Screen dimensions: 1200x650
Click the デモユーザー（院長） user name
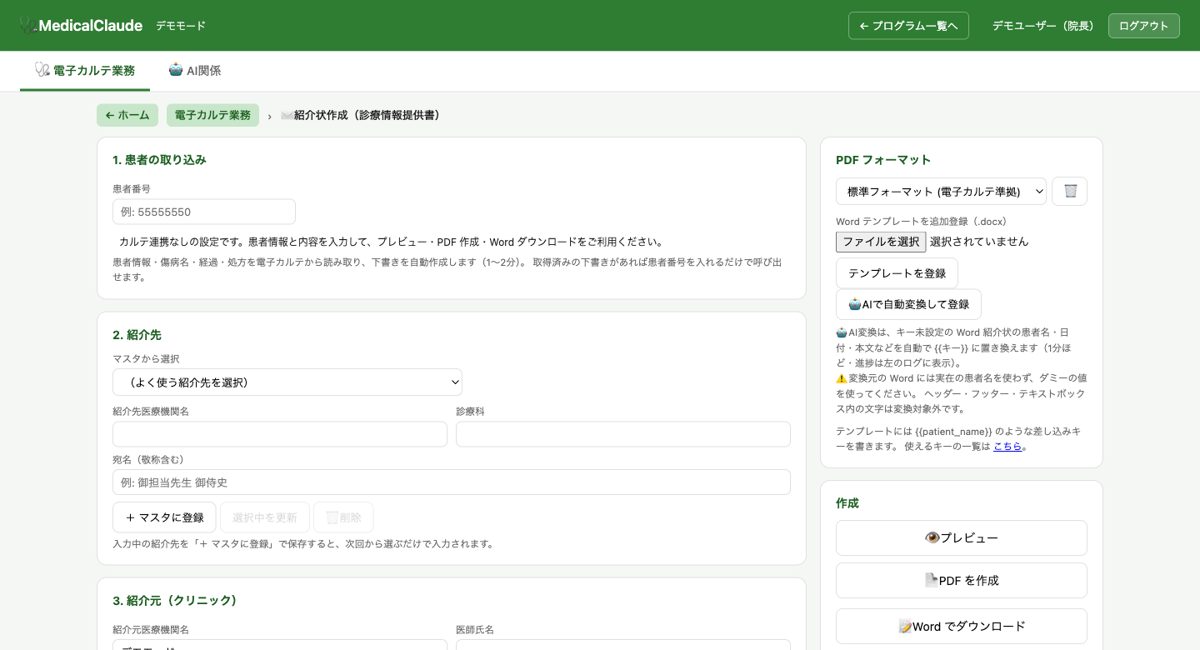pyautogui.click(x=1043, y=26)
